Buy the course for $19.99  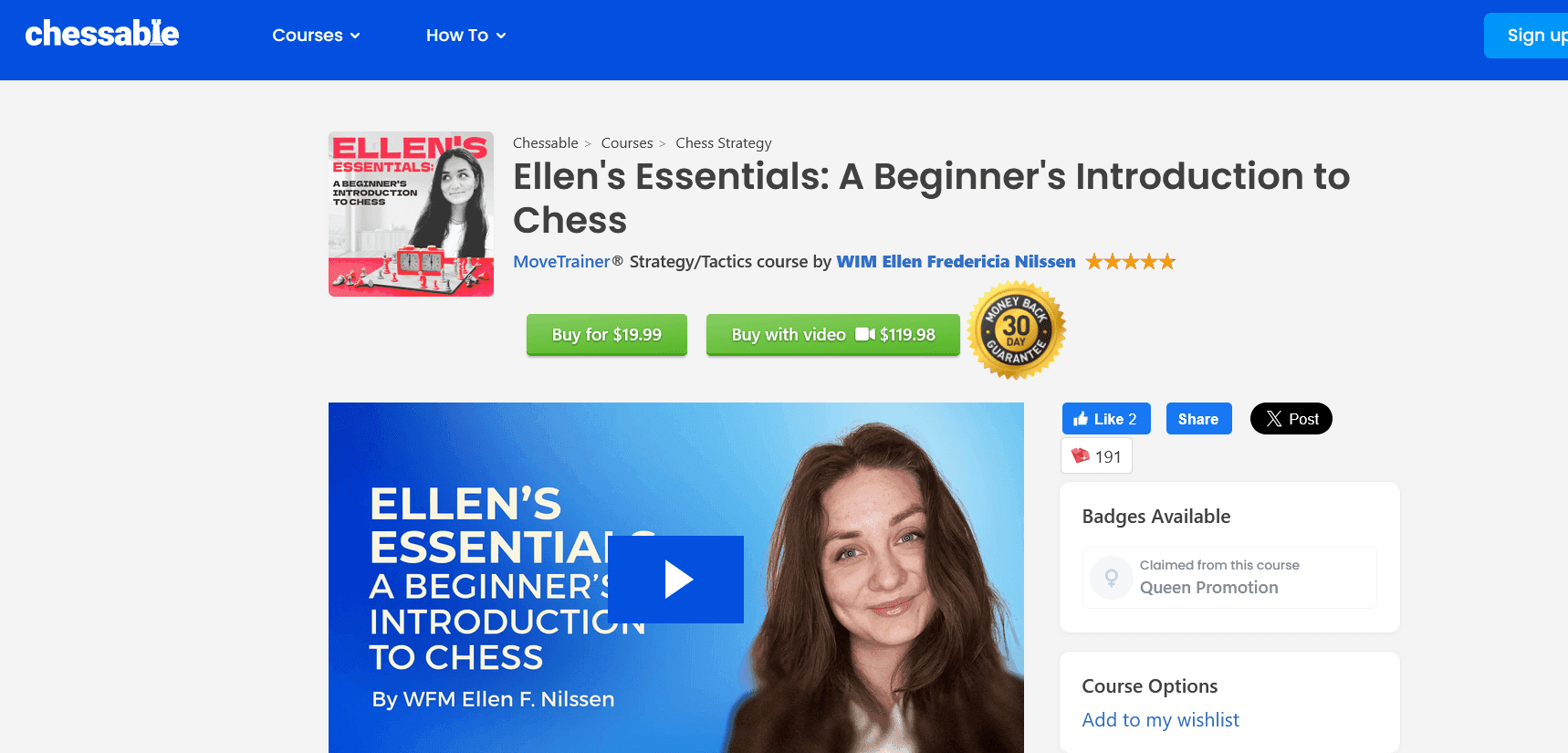click(607, 335)
